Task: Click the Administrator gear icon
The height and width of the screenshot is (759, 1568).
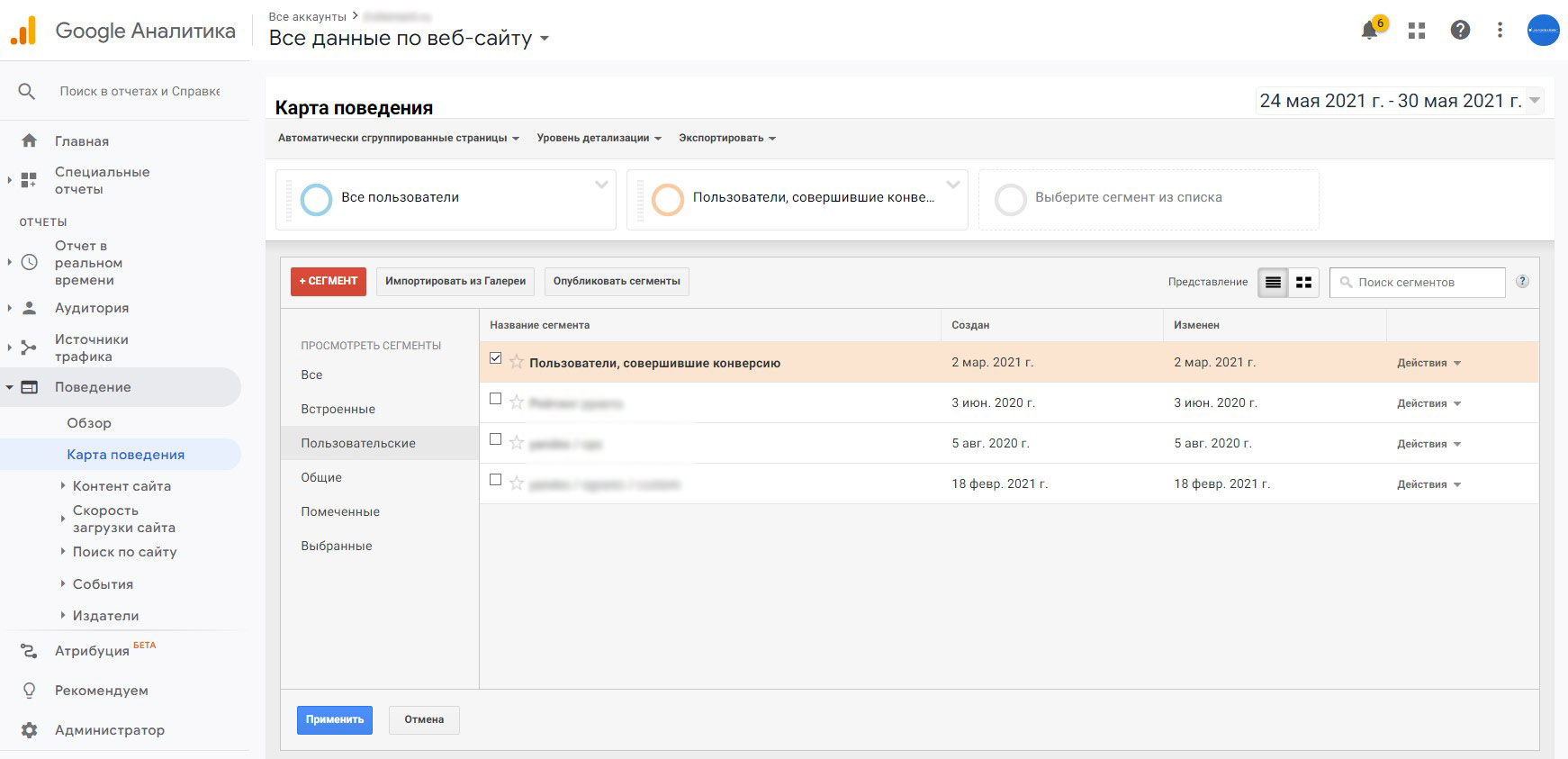Action: coord(30,730)
